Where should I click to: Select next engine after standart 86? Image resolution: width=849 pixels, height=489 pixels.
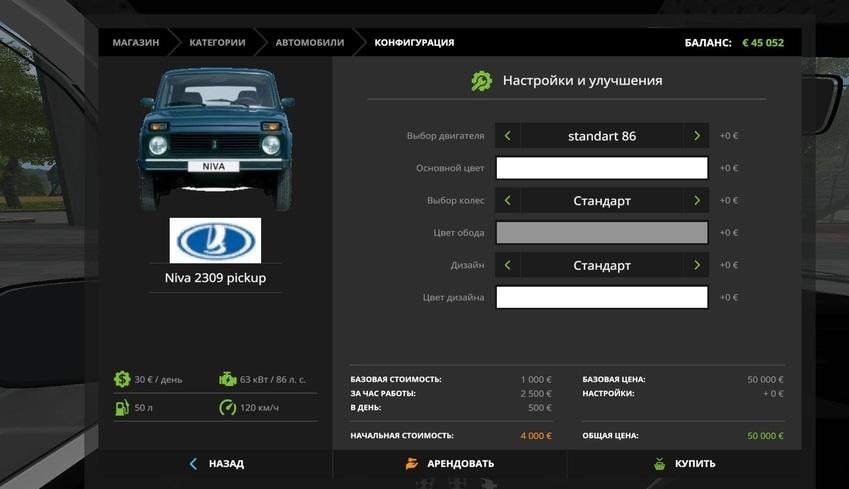pyautogui.click(x=697, y=136)
